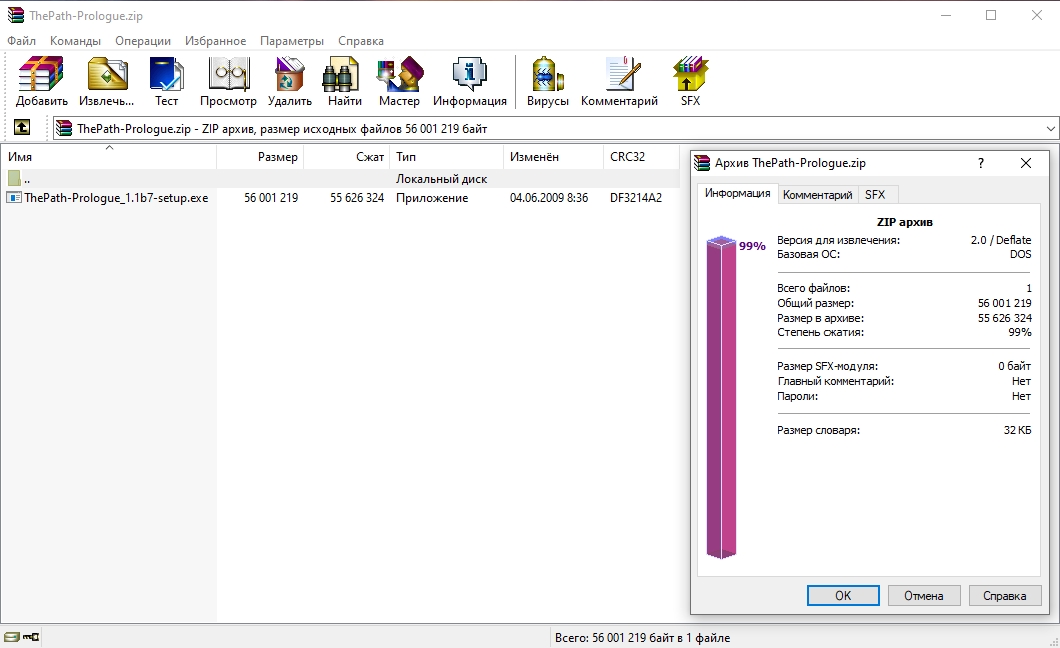Sort by the Размер column header
Image resolution: width=1060 pixels, height=648 pixels.
pyautogui.click(x=260, y=157)
